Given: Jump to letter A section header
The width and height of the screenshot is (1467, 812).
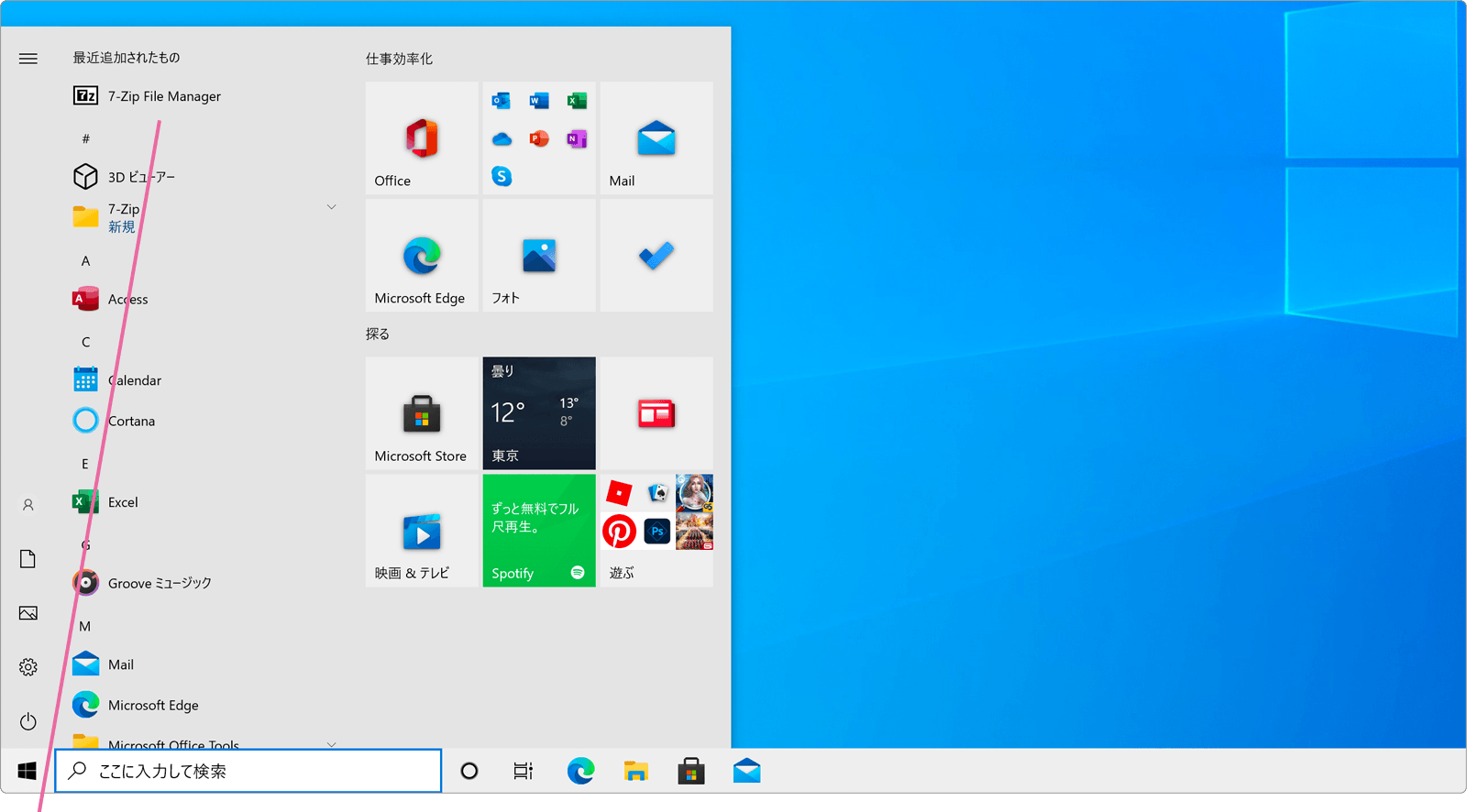Looking at the screenshot, I should [x=85, y=261].
